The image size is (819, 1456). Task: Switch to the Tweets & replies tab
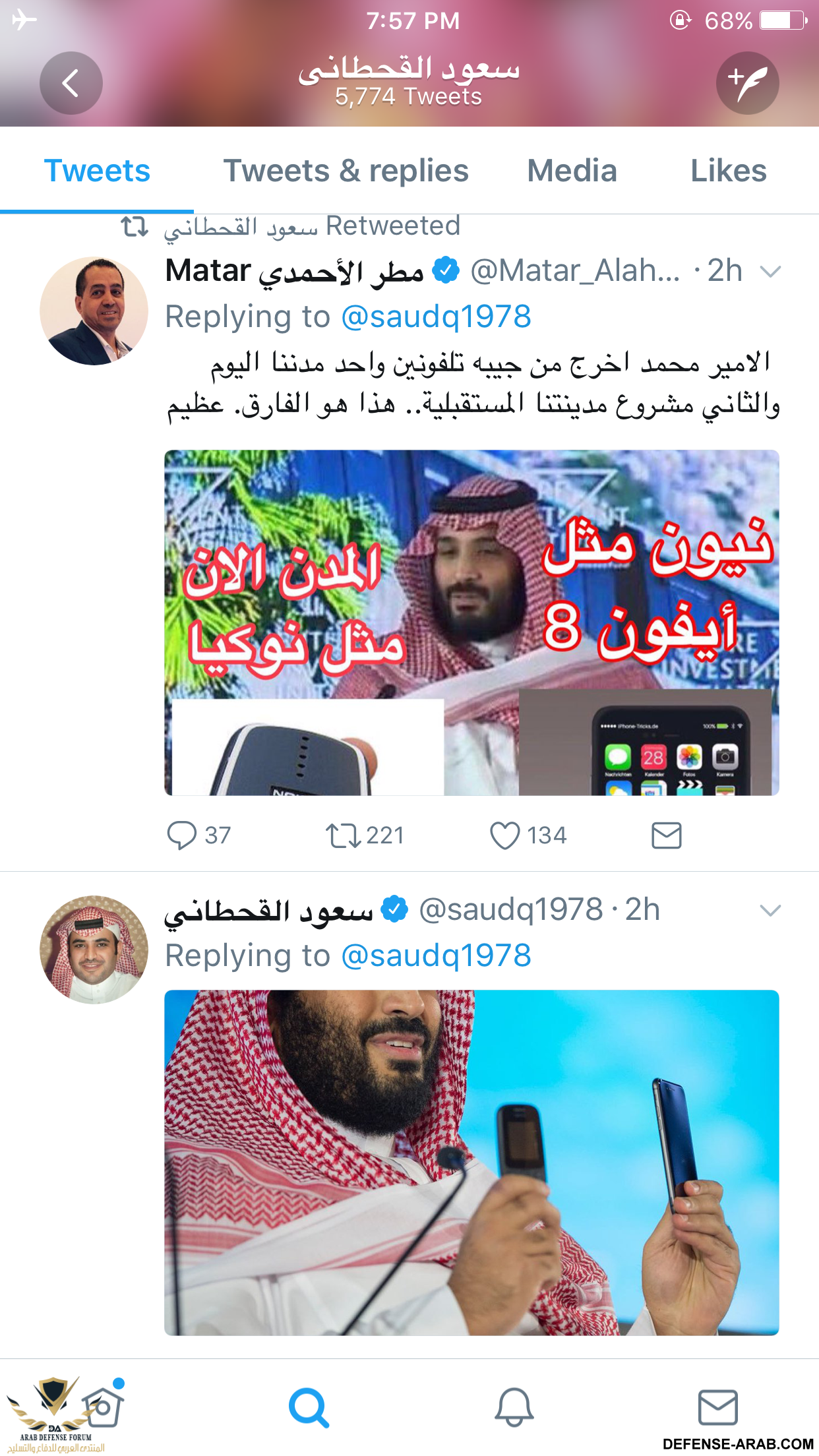(346, 171)
